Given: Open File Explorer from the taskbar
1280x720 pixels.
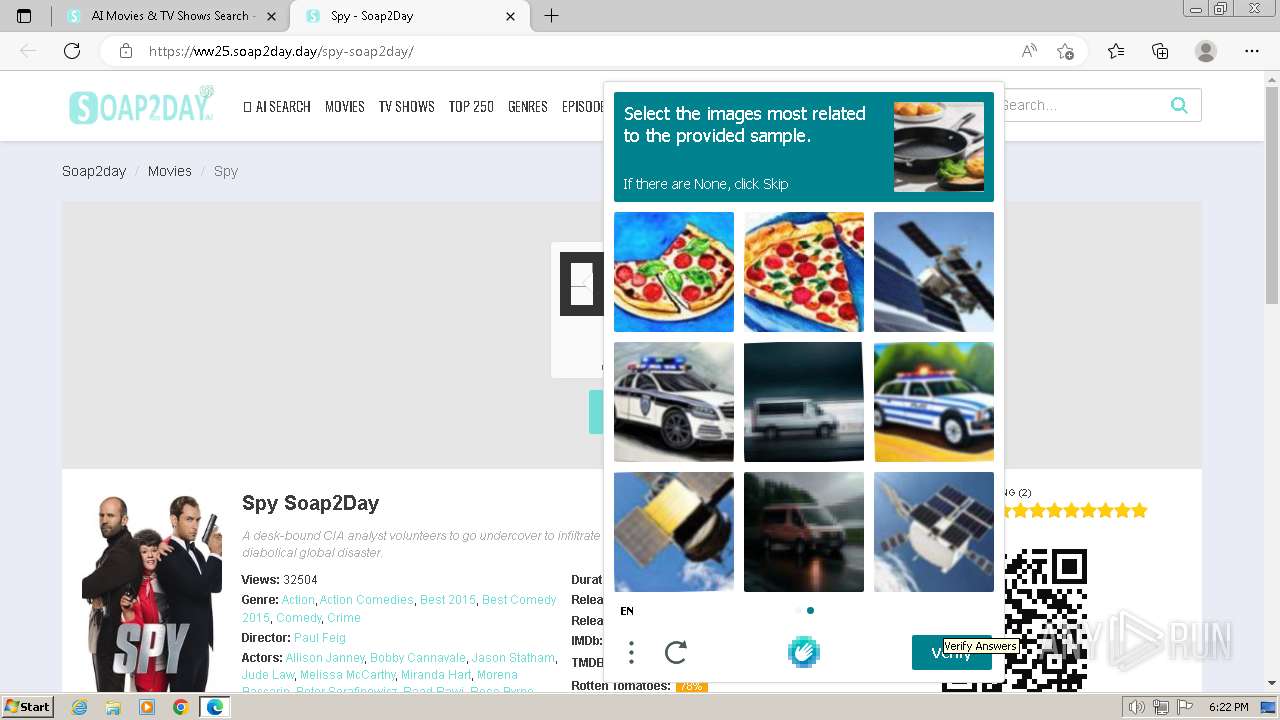Looking at the screenshot, I should [x=113, y=707].
